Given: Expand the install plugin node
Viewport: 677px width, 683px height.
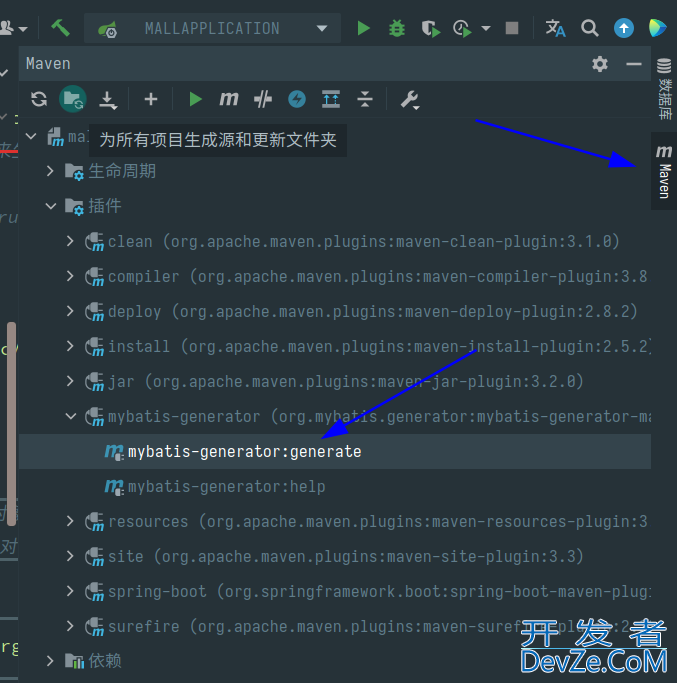Looking at the screenshot, I should [x=70, y=346].
